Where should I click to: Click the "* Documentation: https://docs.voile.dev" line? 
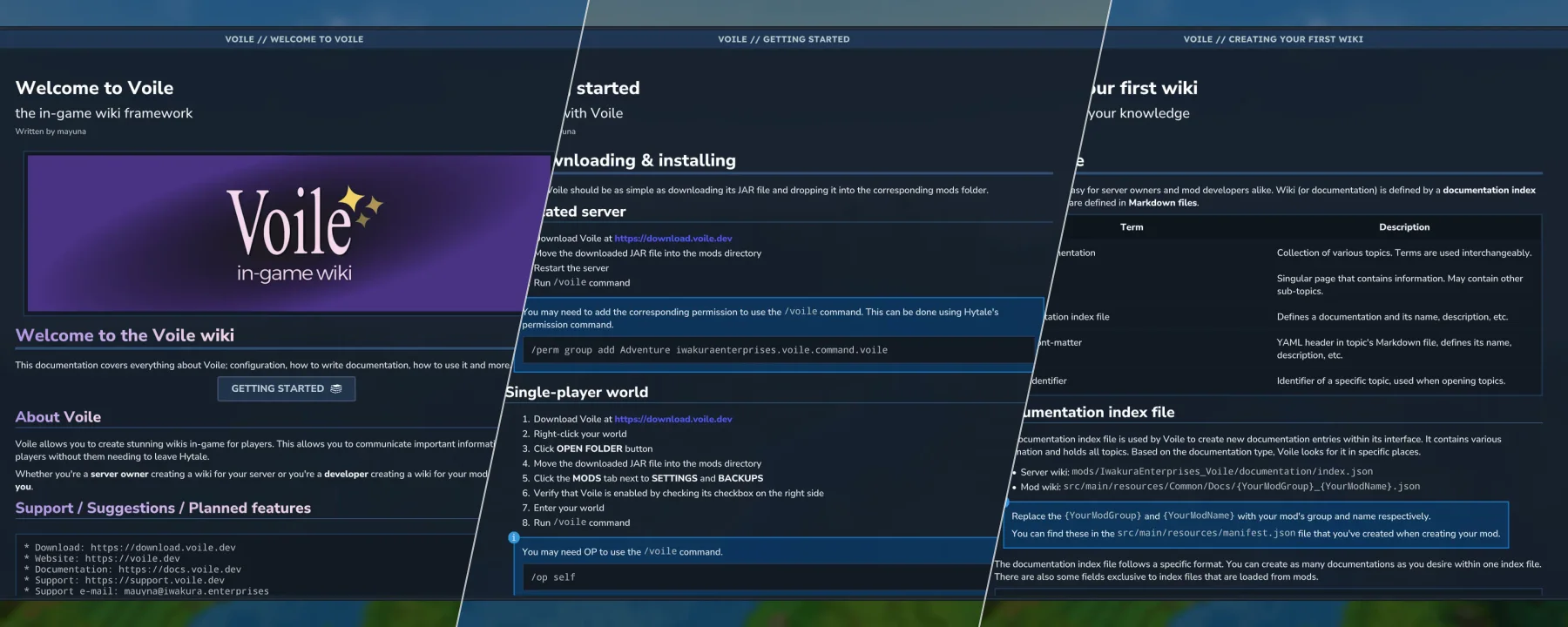click(132, 570)
